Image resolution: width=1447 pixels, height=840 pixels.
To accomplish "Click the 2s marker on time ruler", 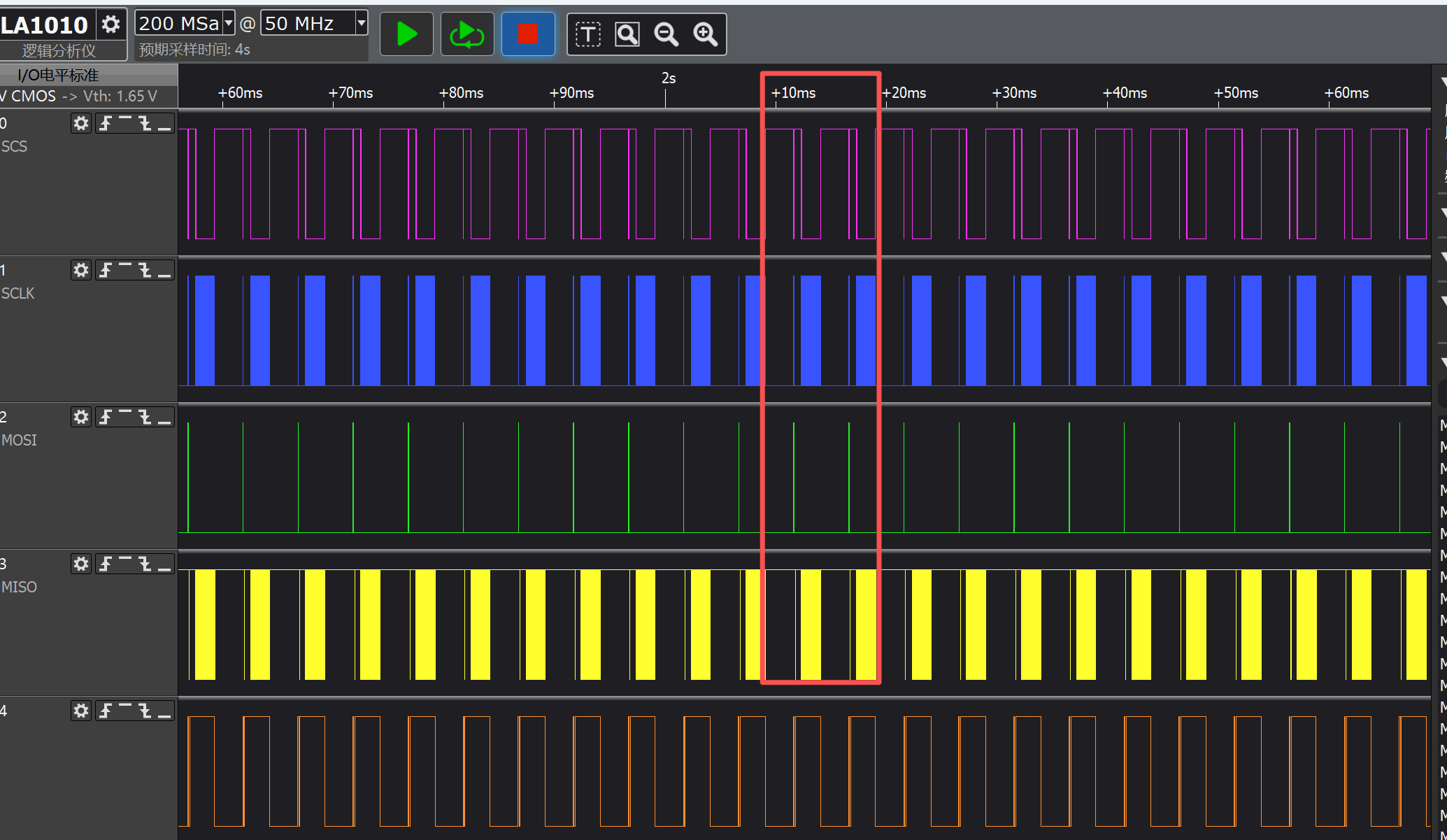I will coord(669,78).
